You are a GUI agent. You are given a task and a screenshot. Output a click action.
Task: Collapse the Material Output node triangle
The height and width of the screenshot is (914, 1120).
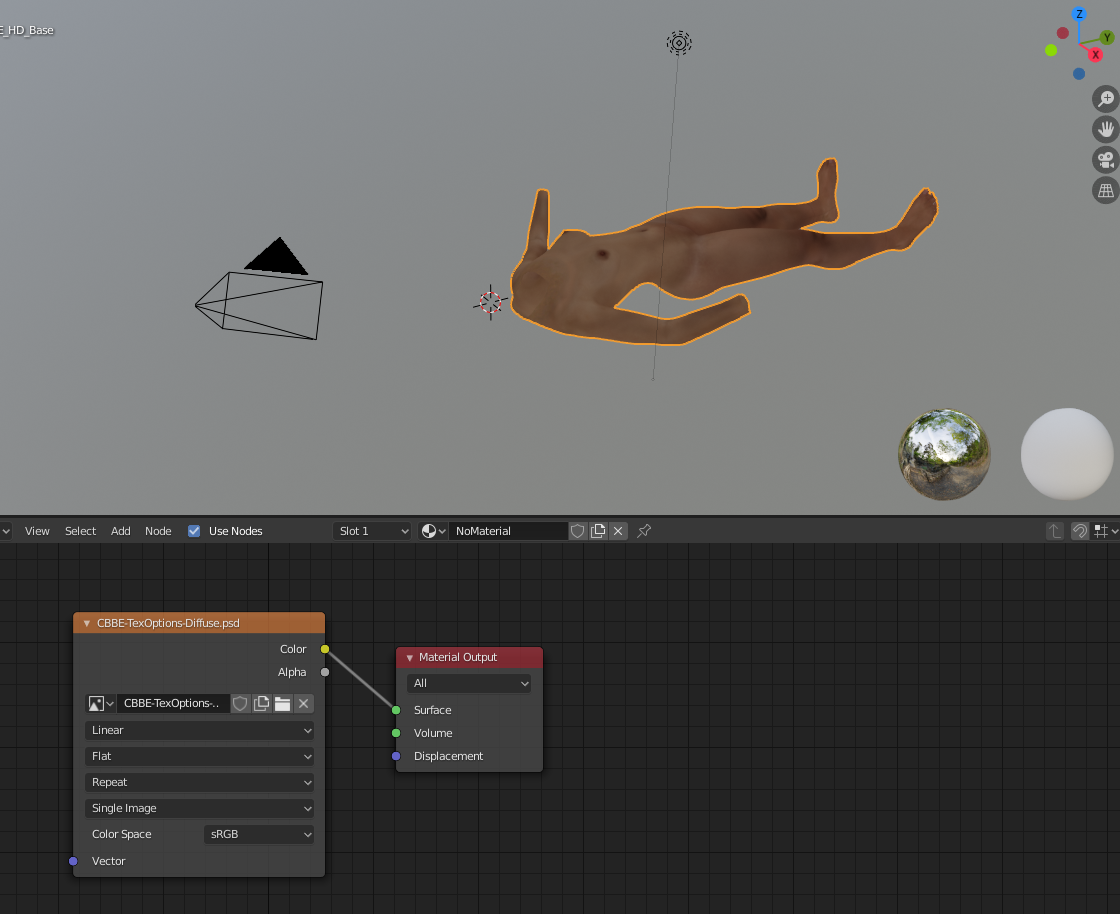click(x=410, y=658)
